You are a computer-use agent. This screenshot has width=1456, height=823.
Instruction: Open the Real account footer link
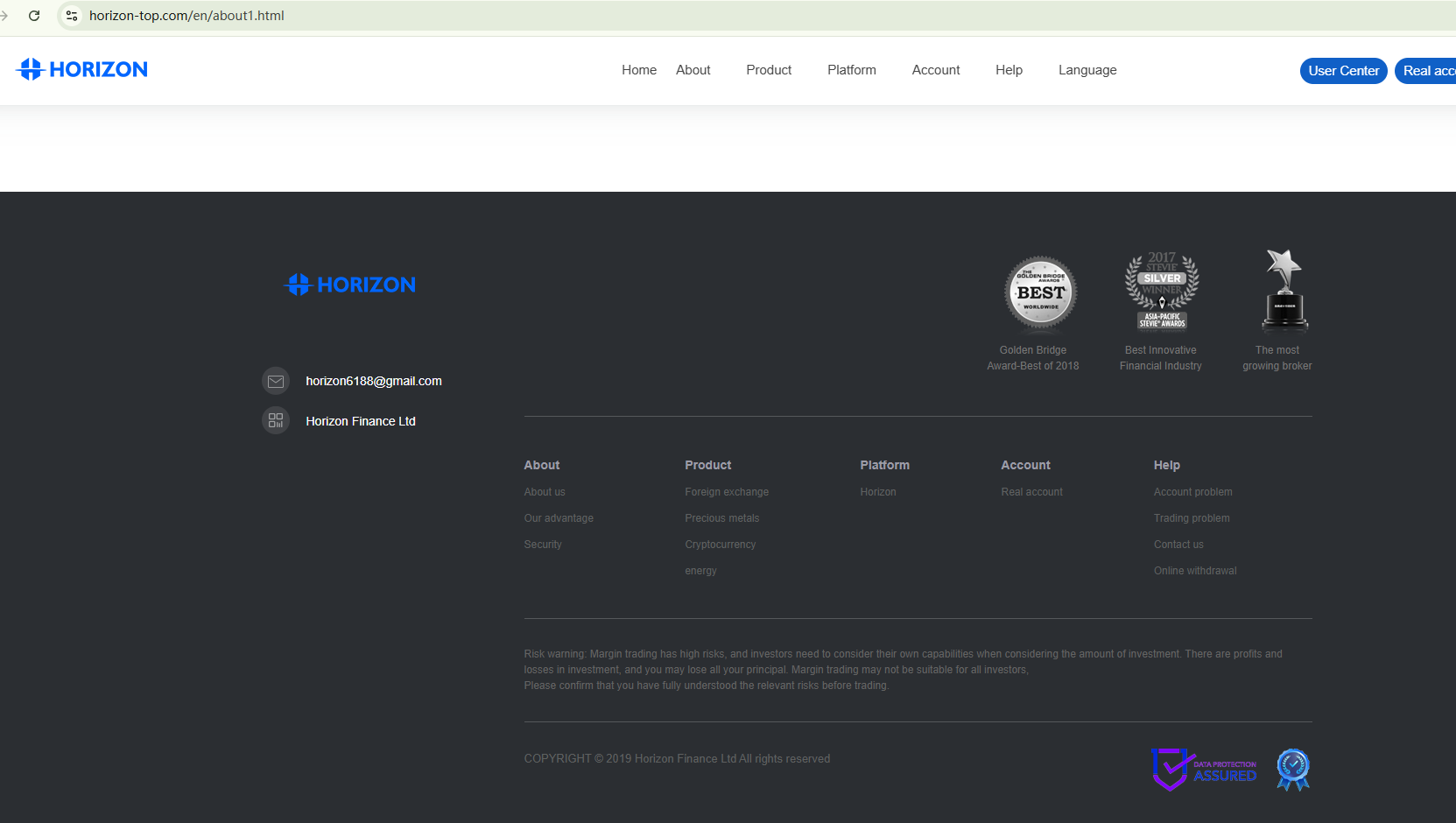[x=1032, y=492]
